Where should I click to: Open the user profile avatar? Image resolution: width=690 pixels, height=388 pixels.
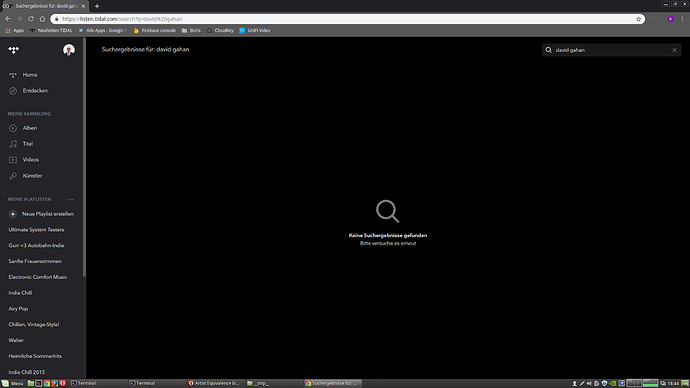tap(69, 50)
